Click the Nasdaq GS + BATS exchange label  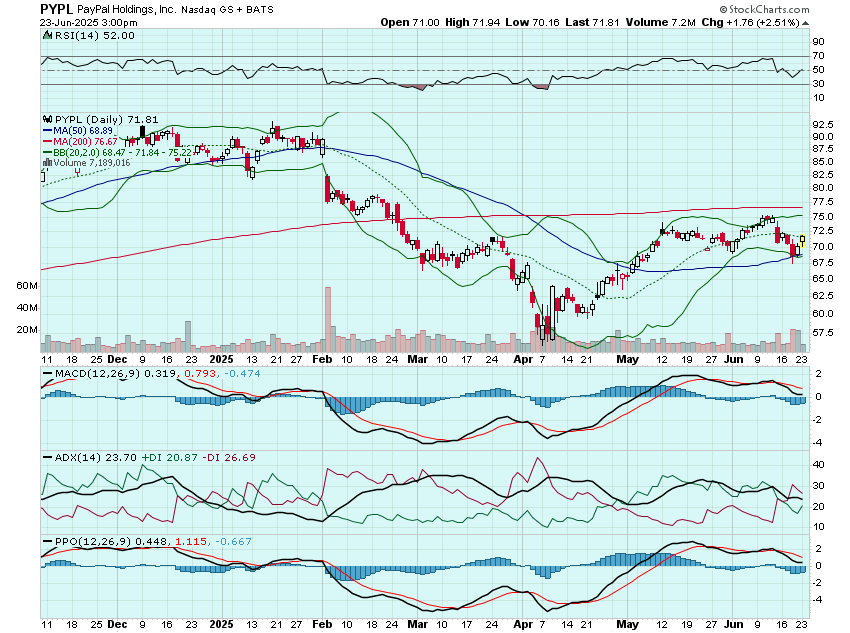[227, 10]
